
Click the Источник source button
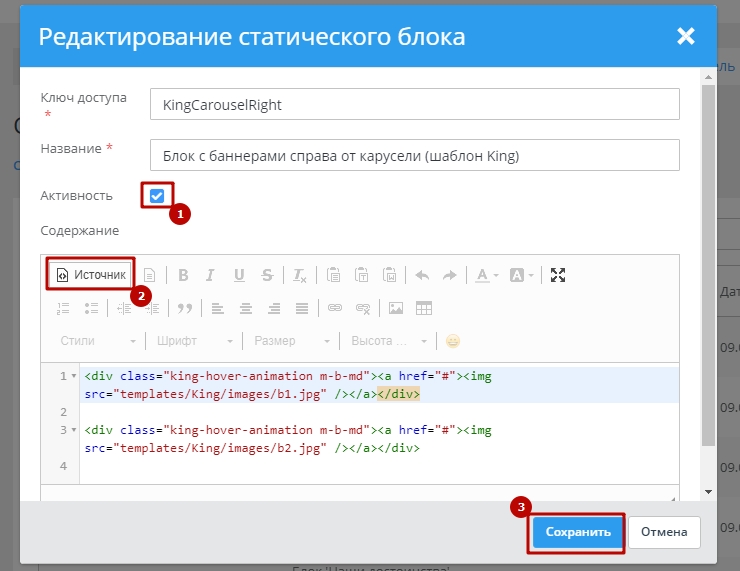pos(91,274)
